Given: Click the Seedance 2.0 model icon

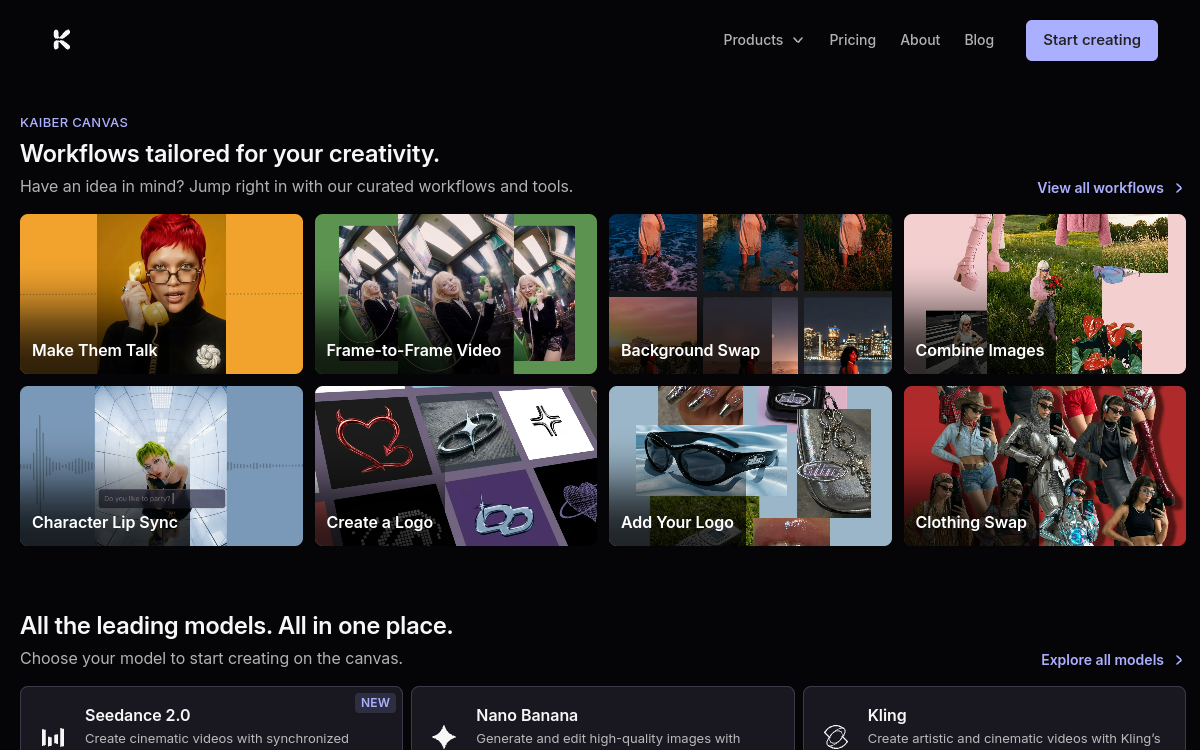Looking at the screenshot, I should tap(53, 737).
